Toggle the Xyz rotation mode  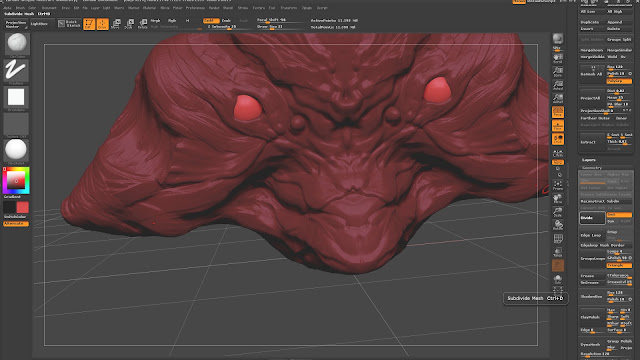(x=558, y=162)
